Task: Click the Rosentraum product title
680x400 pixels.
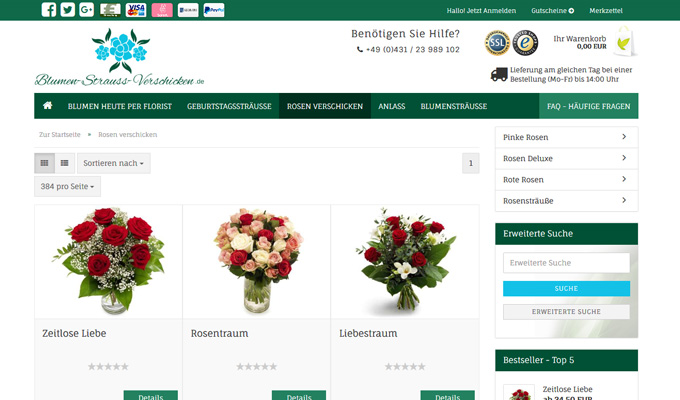Action: pyautogui.click(x=219, y=333)
